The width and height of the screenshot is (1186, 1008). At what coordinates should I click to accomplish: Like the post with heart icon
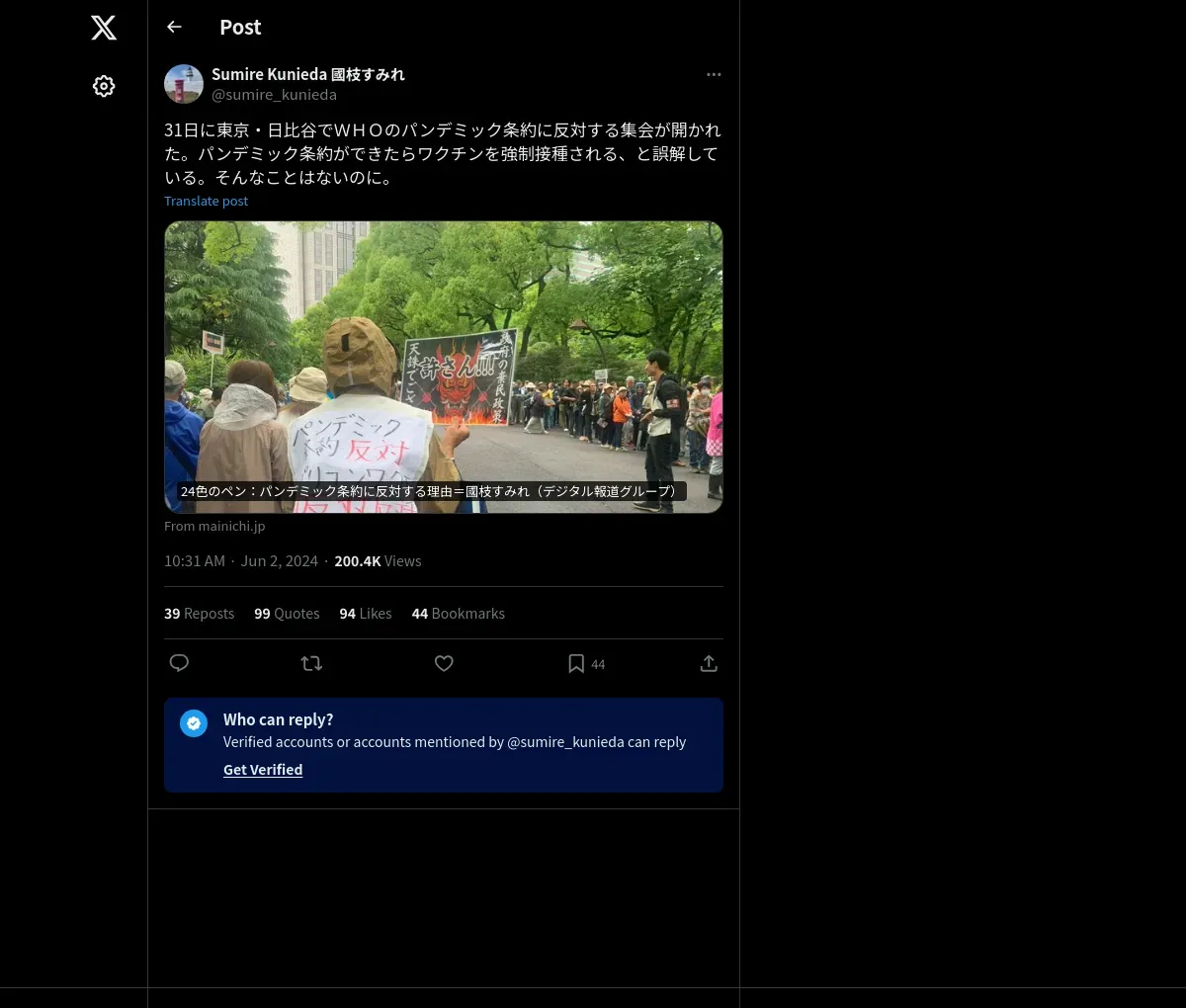[x=444, y=663]
